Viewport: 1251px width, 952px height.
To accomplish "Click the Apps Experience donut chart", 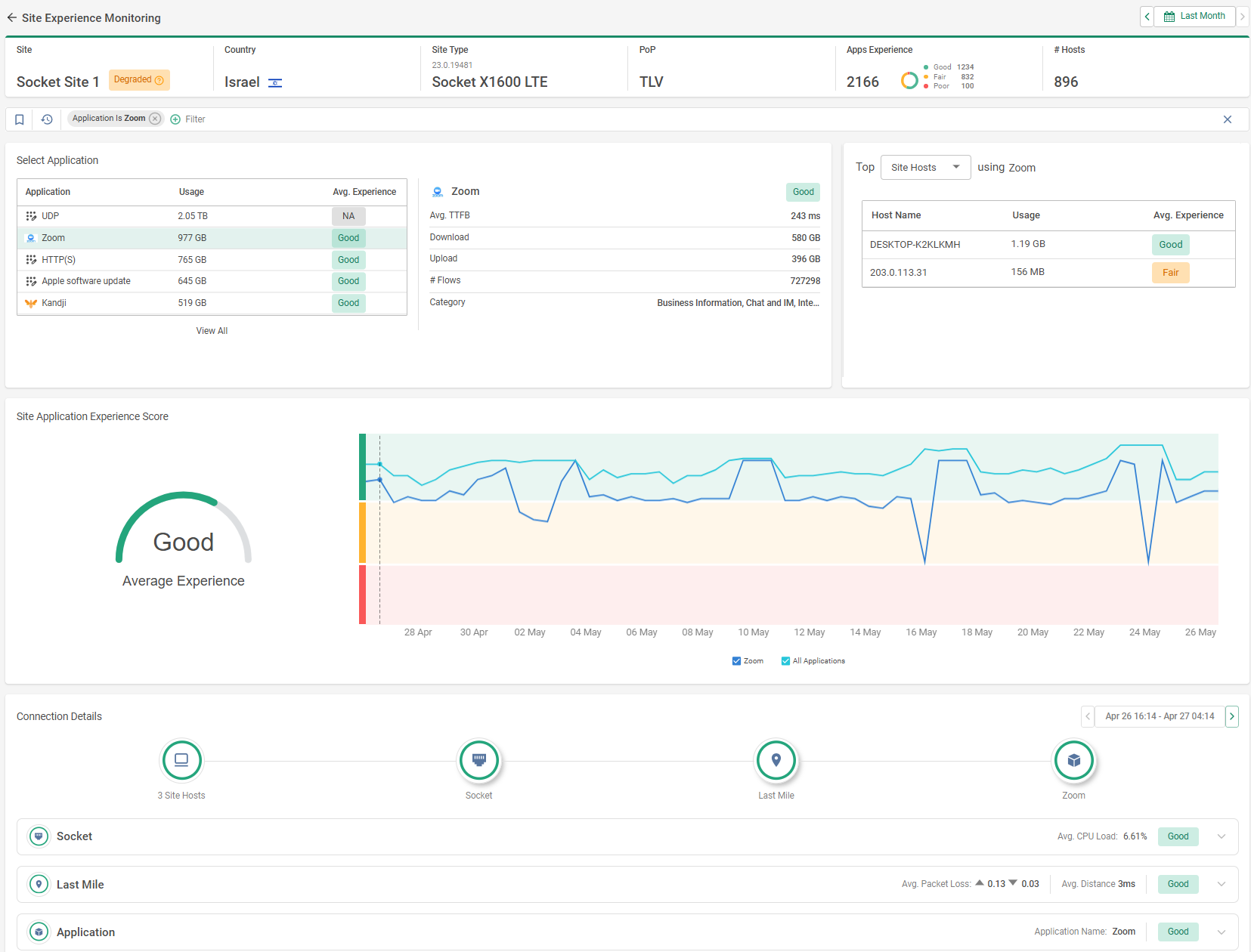I will click(x=909, y=81).
